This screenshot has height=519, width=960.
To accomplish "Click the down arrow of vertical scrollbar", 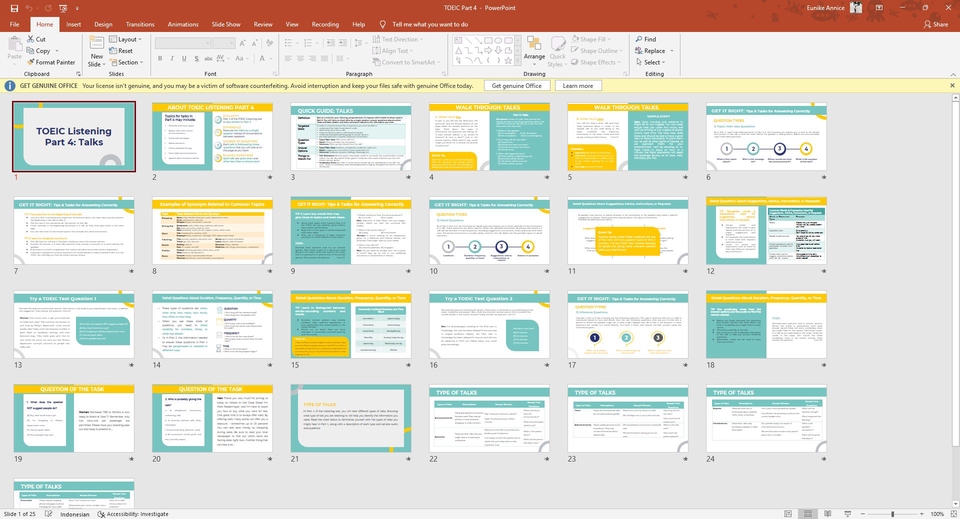I will coord(956,504).
